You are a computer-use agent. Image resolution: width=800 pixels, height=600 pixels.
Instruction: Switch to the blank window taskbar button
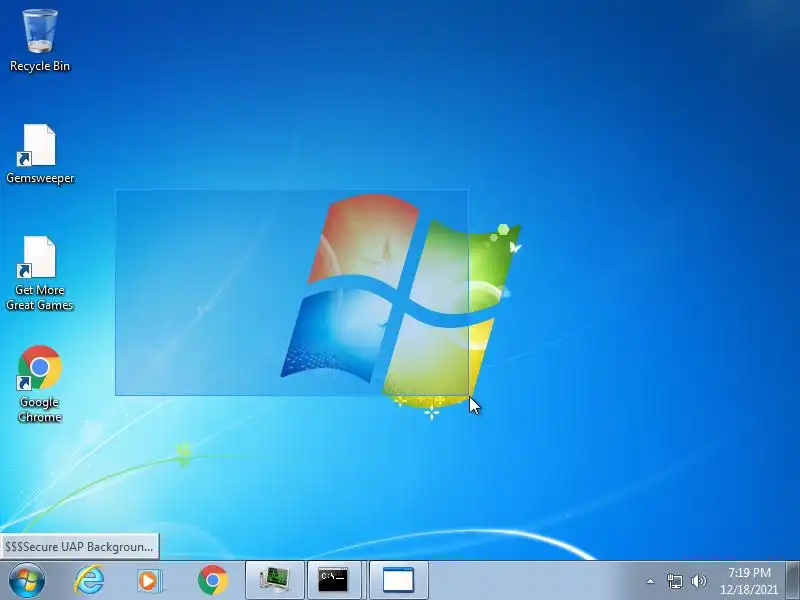click(x=398, y=581)
